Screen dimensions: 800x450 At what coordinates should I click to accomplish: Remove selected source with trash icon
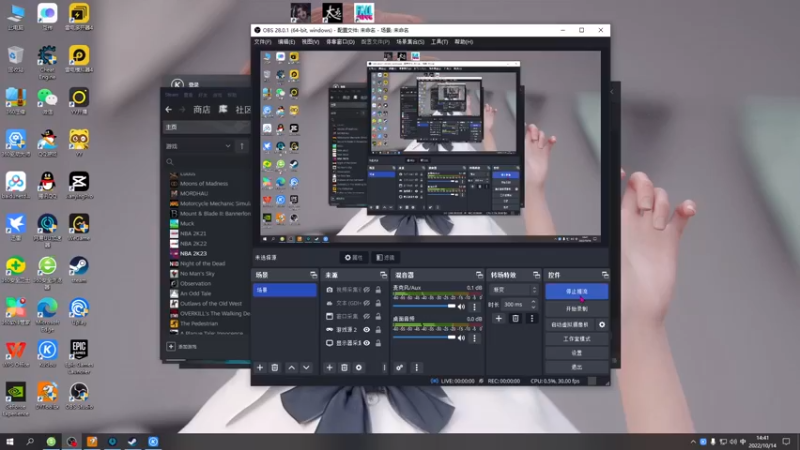coord(344,367)
